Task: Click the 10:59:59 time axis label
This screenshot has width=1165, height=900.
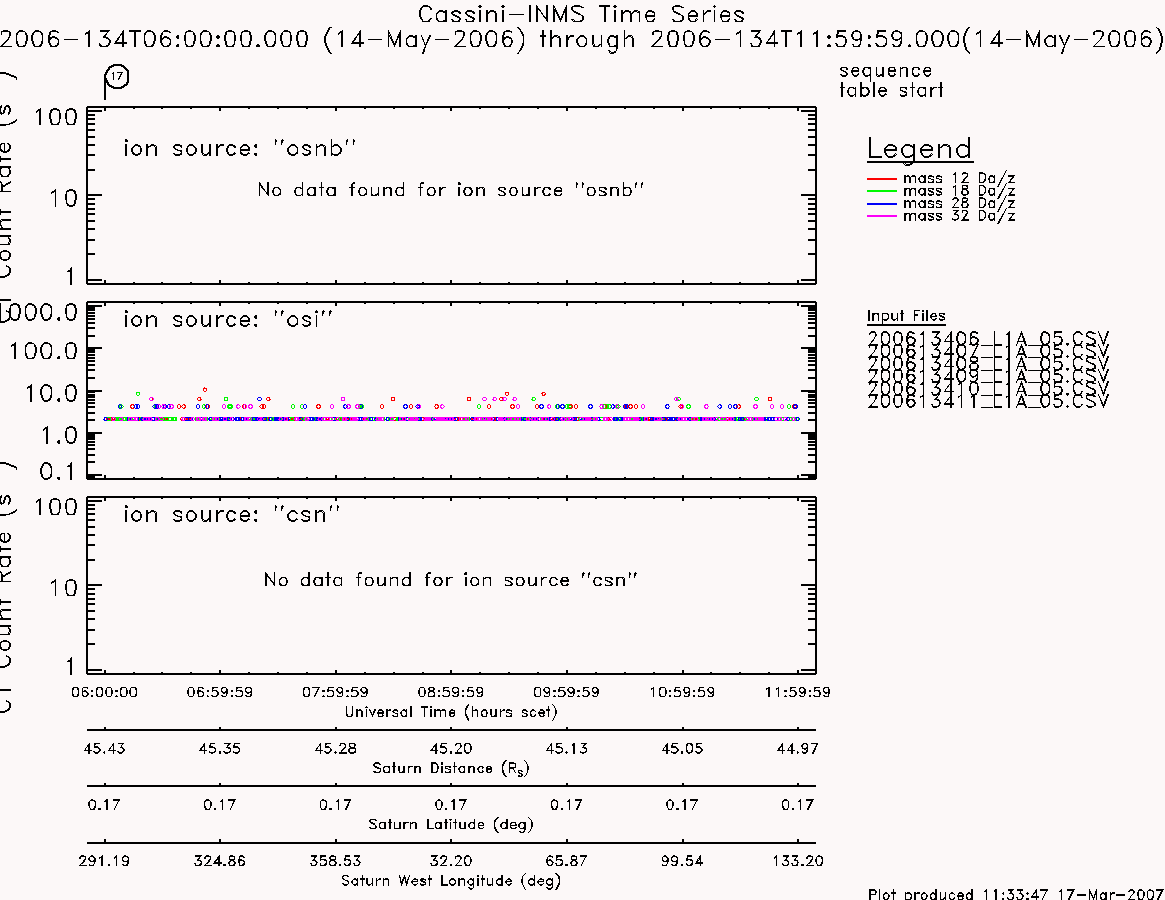Action: click(682, 692)
